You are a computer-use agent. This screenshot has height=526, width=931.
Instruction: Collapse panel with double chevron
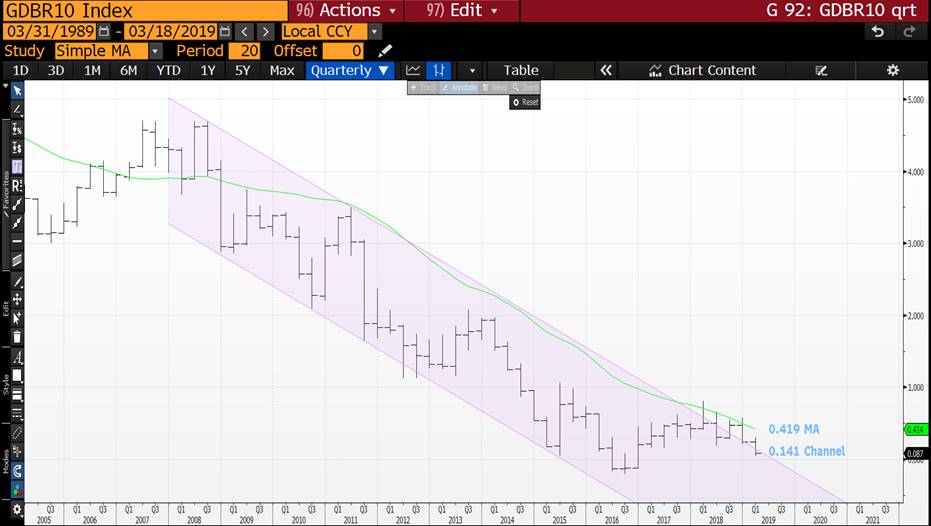click(606, 71)
